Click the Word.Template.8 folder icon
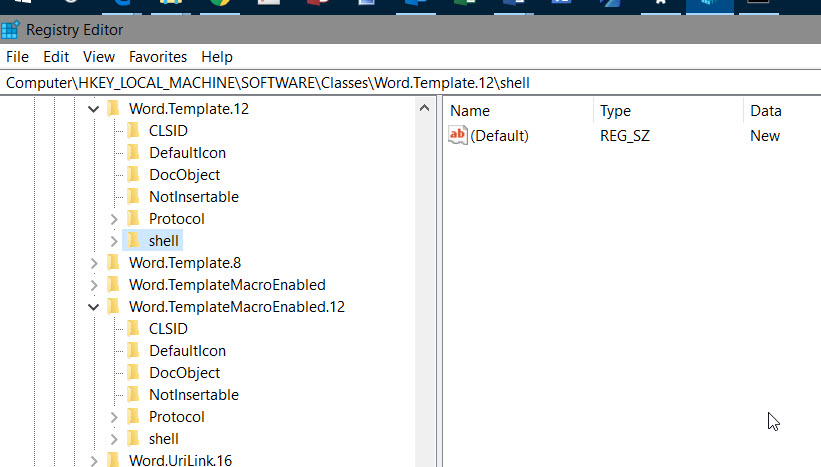 pos(113,262)
